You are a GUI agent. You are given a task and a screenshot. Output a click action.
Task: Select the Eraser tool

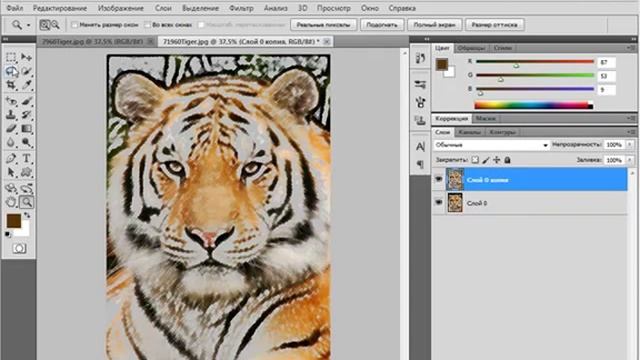point(11,129)
